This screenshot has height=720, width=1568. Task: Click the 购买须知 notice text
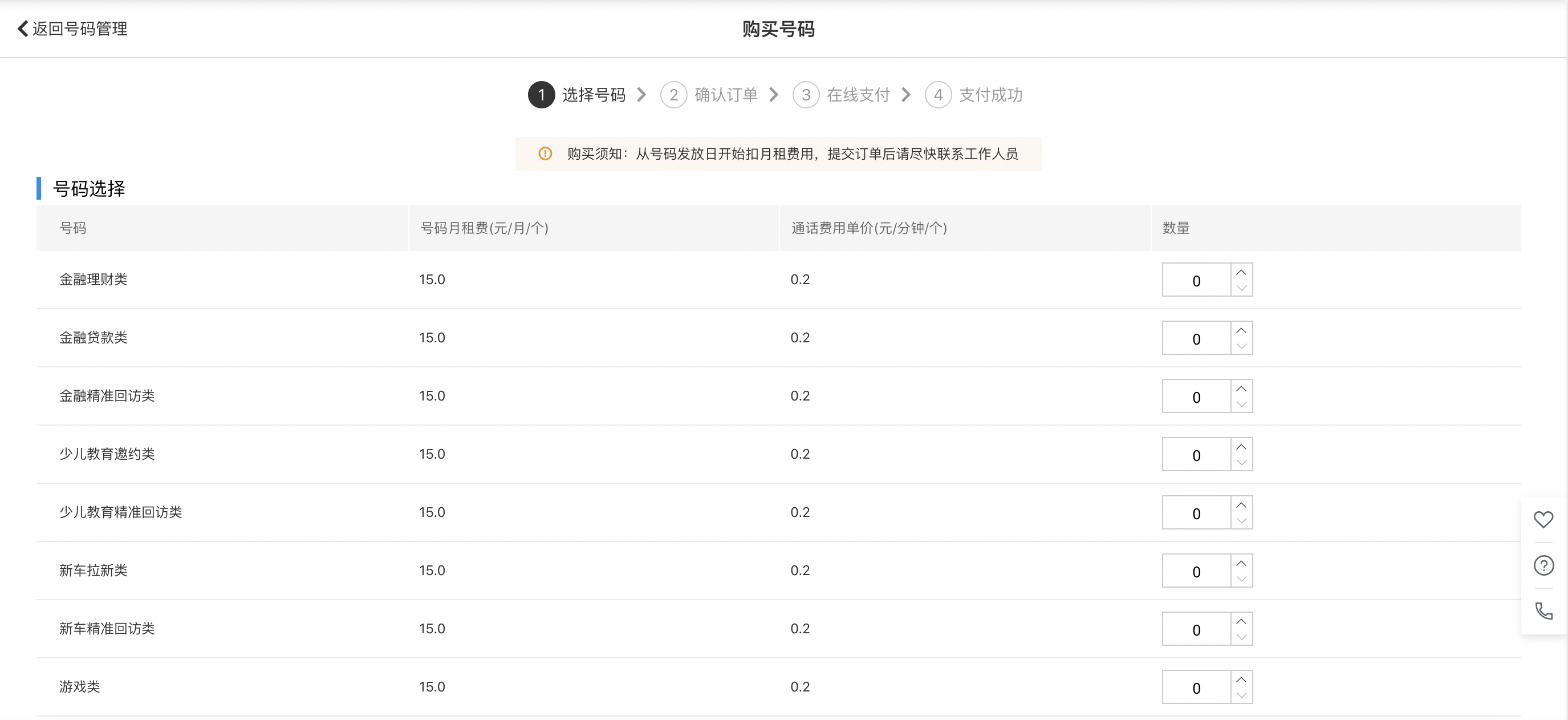click(793, 153)
